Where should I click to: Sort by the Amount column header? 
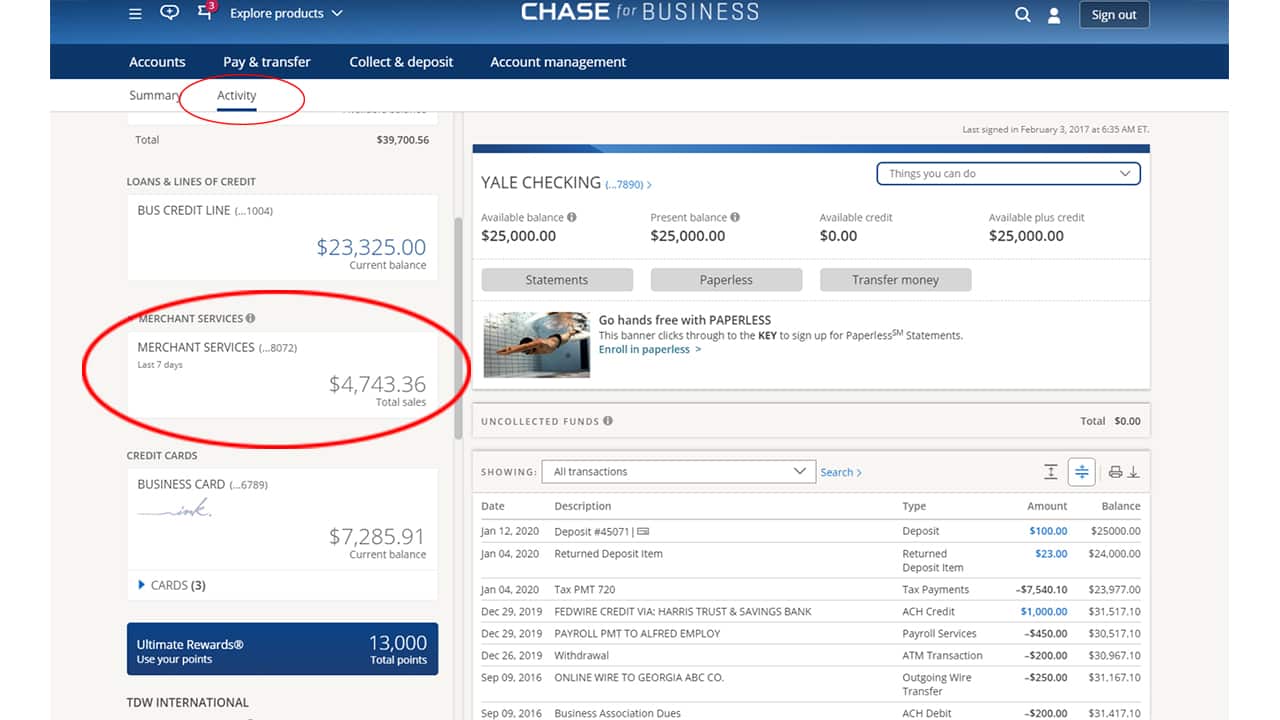tap(1047, 506)
